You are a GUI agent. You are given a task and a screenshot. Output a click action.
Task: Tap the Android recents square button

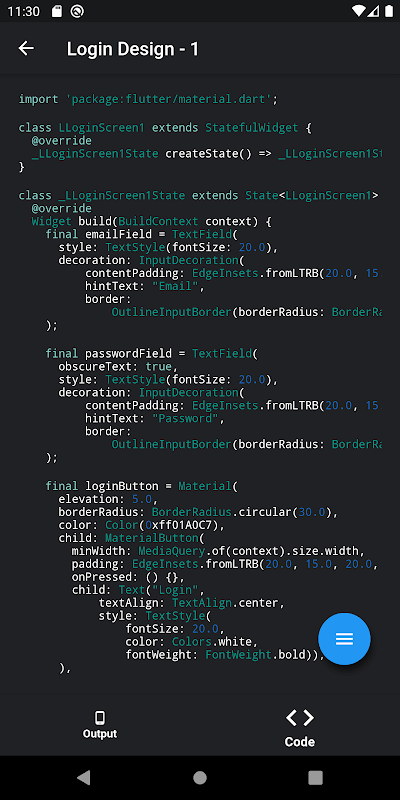315,778
